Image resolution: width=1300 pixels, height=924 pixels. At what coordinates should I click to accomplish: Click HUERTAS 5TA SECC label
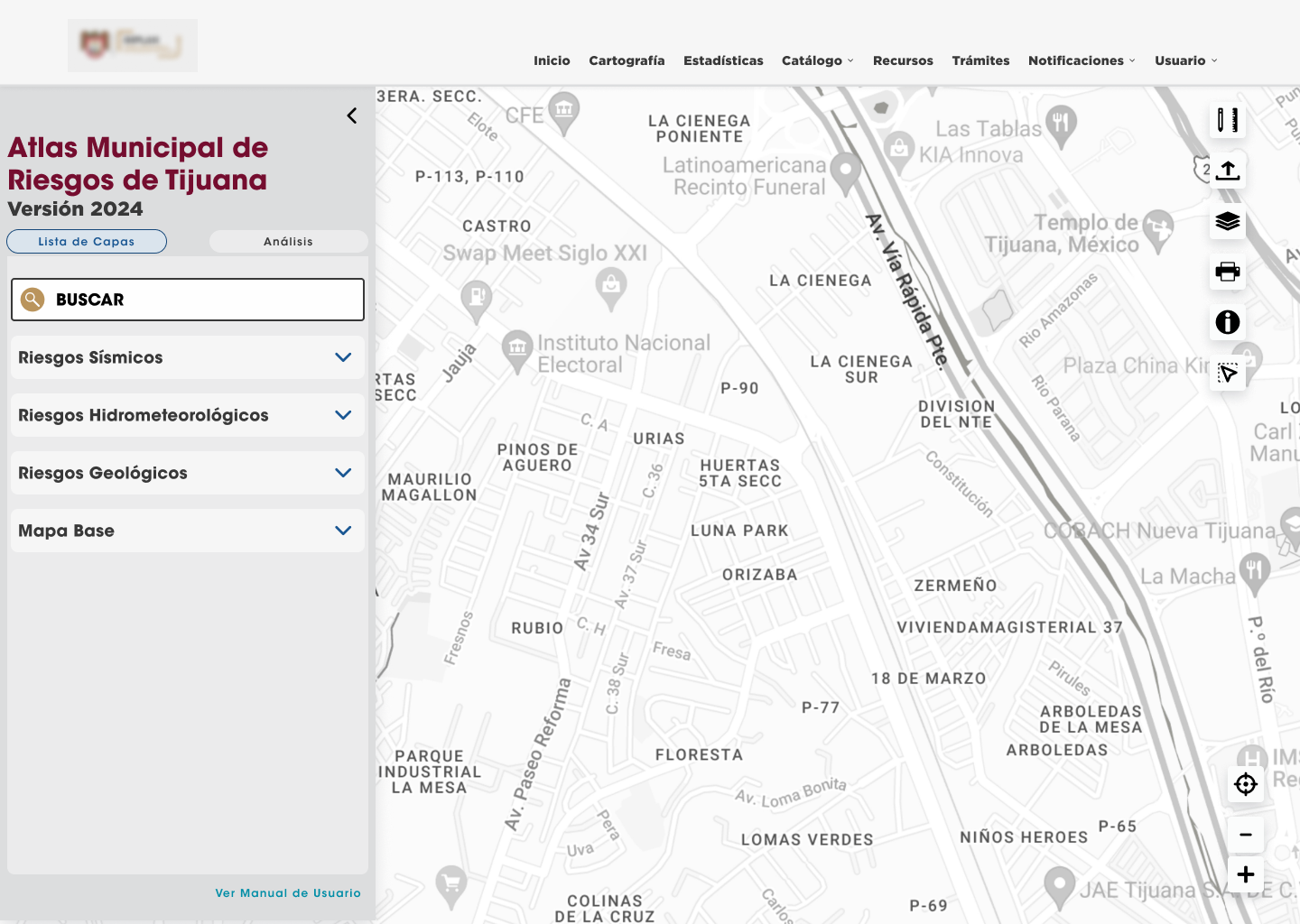pyautogui.click(x=740, y=473)
